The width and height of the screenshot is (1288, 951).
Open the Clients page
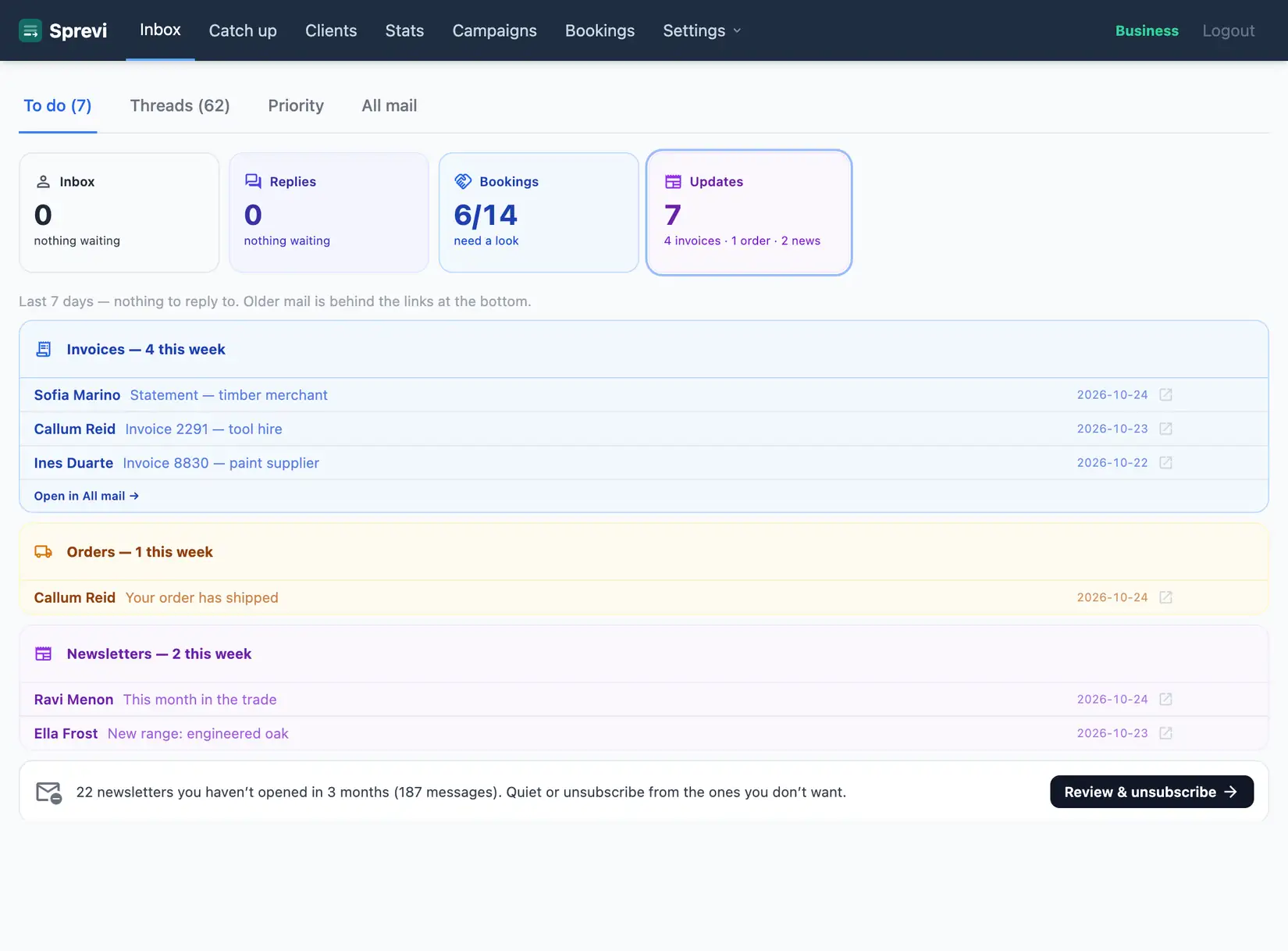(x=331, y=30)
